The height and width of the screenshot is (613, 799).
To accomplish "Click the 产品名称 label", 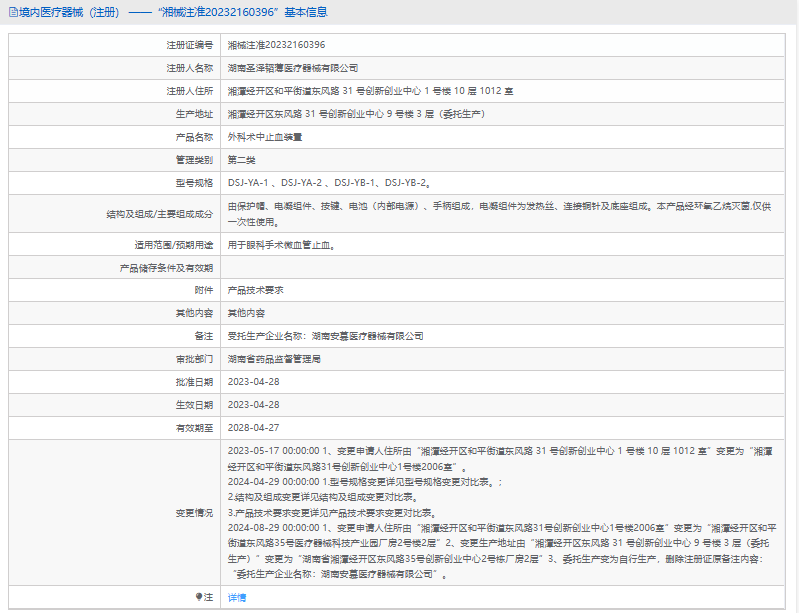I will pos(194,137).
